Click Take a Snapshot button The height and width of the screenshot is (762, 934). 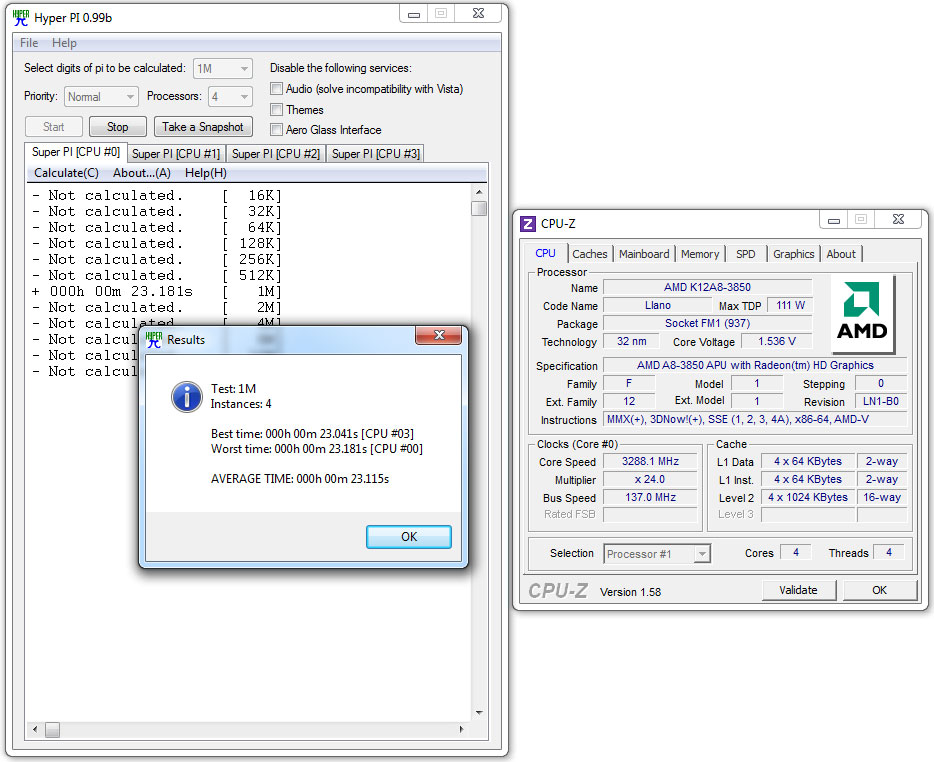(x=203, y=127)
